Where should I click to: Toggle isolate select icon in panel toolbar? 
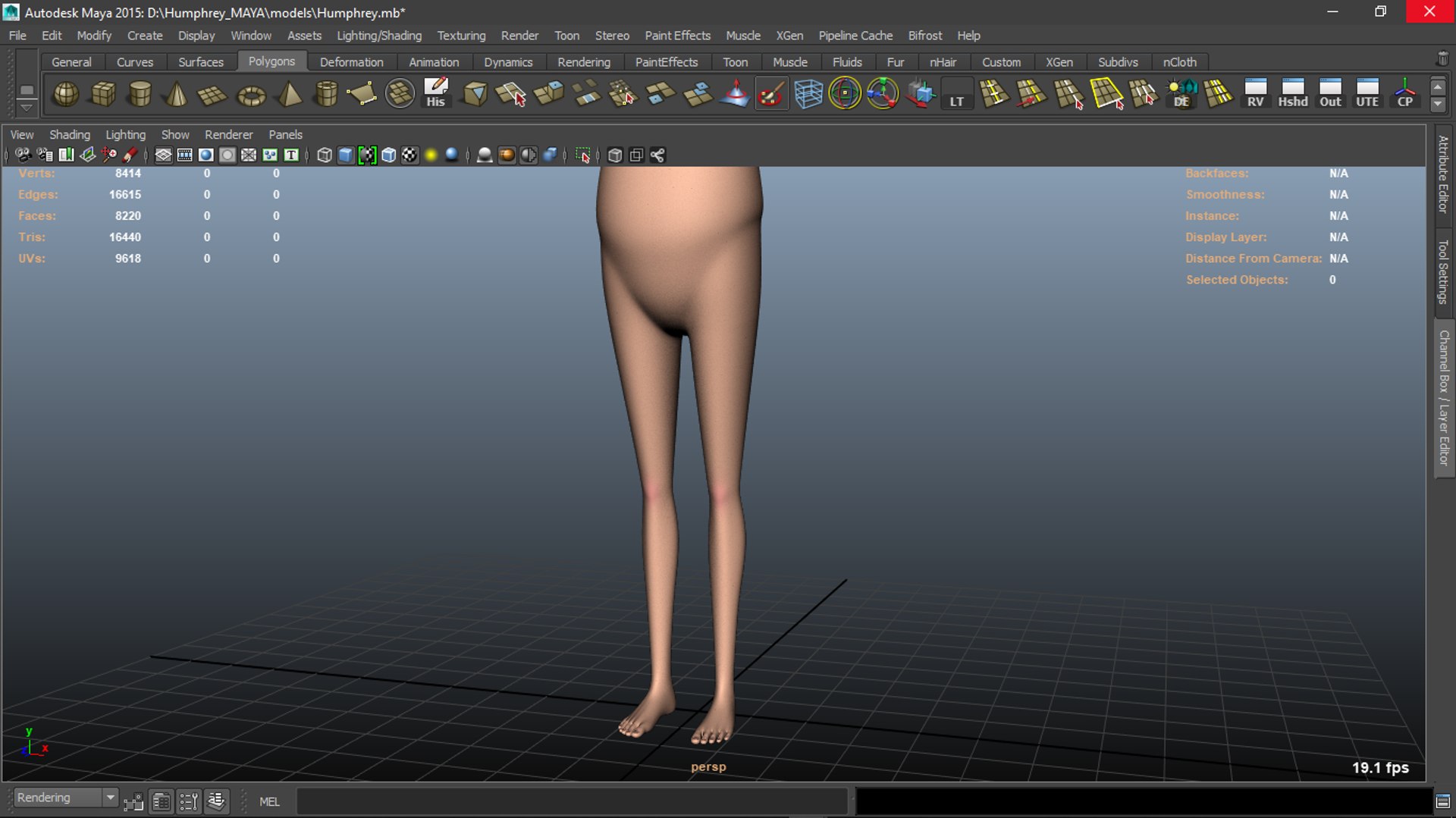(x=582, y=155)
